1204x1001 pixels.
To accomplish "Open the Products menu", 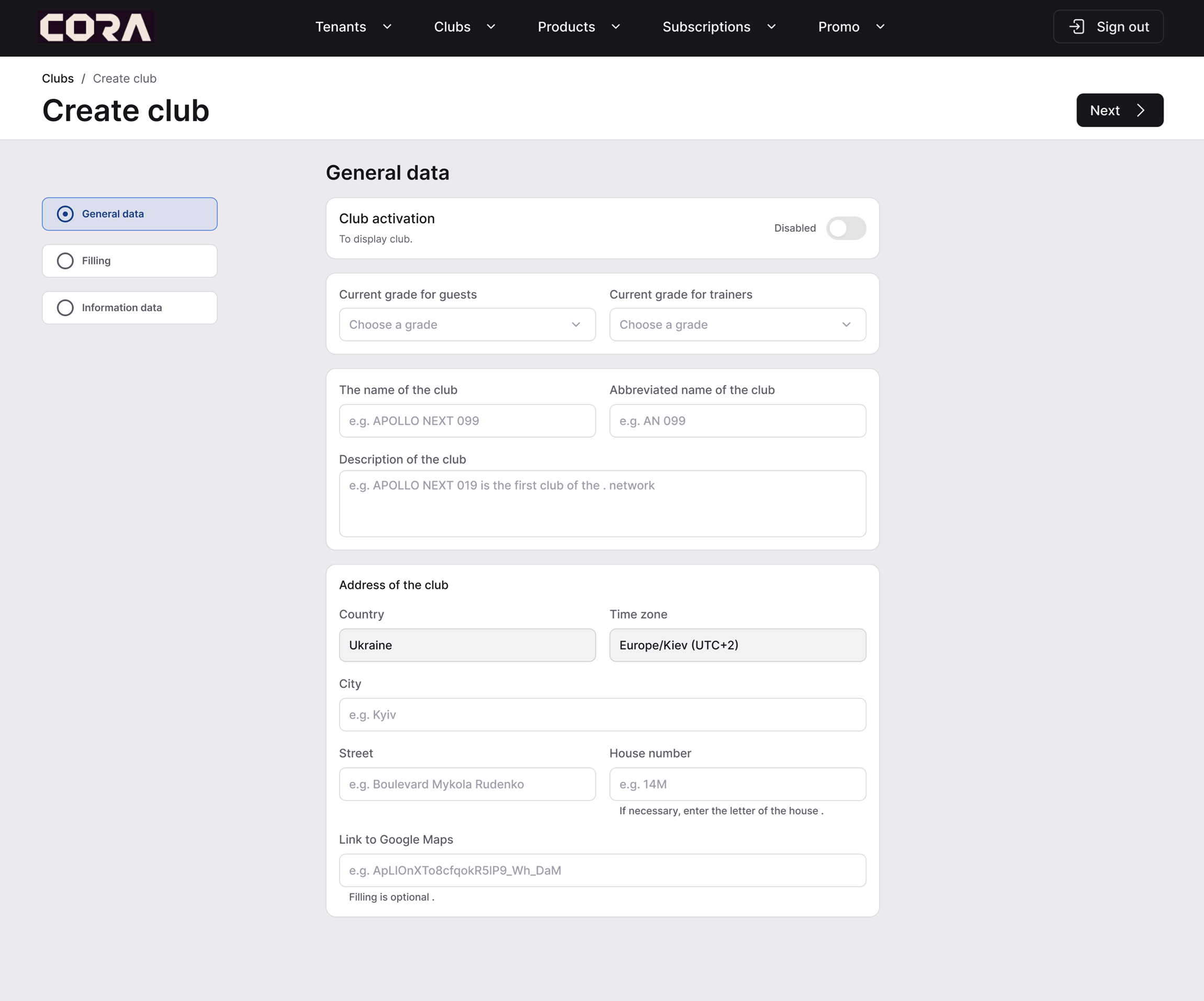I will point(579,26).
